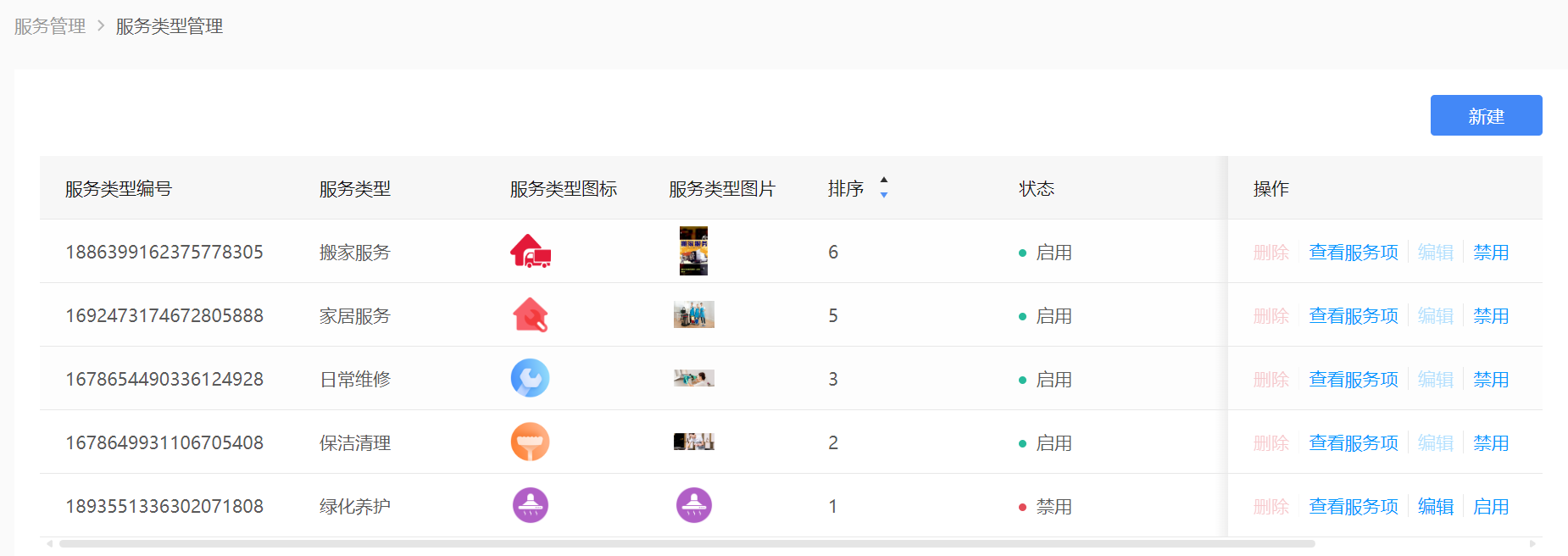1568x556 pixels.
Task: Go to 服务管理 in the breadcrumb
Action: 50,26
